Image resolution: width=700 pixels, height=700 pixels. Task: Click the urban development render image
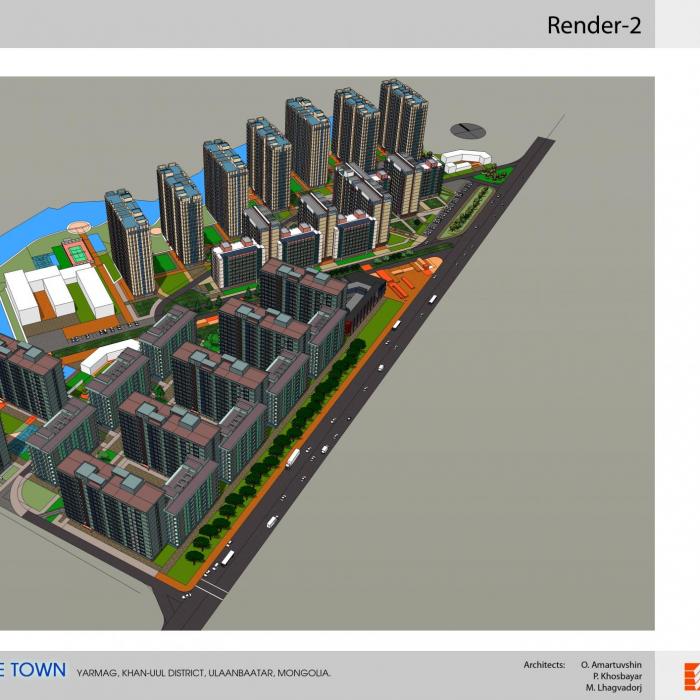click(327, 353)
